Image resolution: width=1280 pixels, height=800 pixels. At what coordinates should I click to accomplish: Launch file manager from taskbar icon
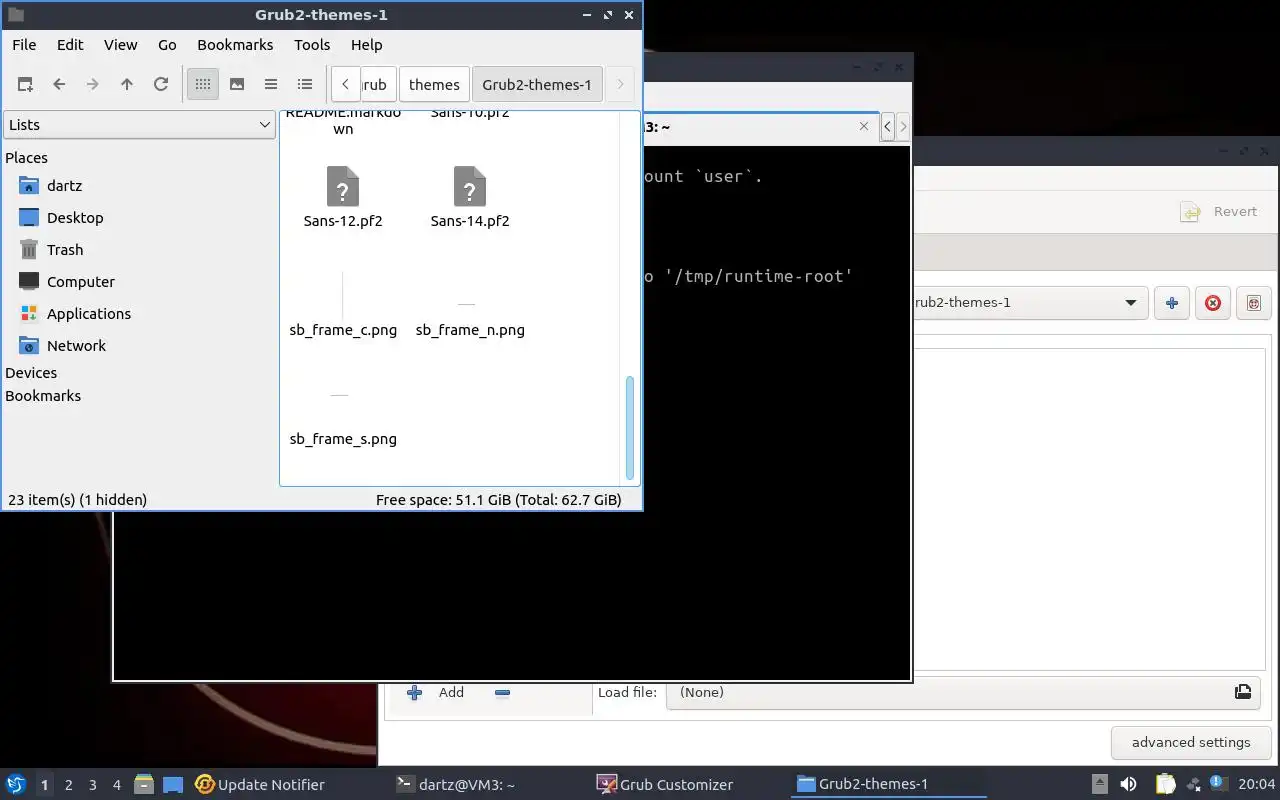point(143,785)
